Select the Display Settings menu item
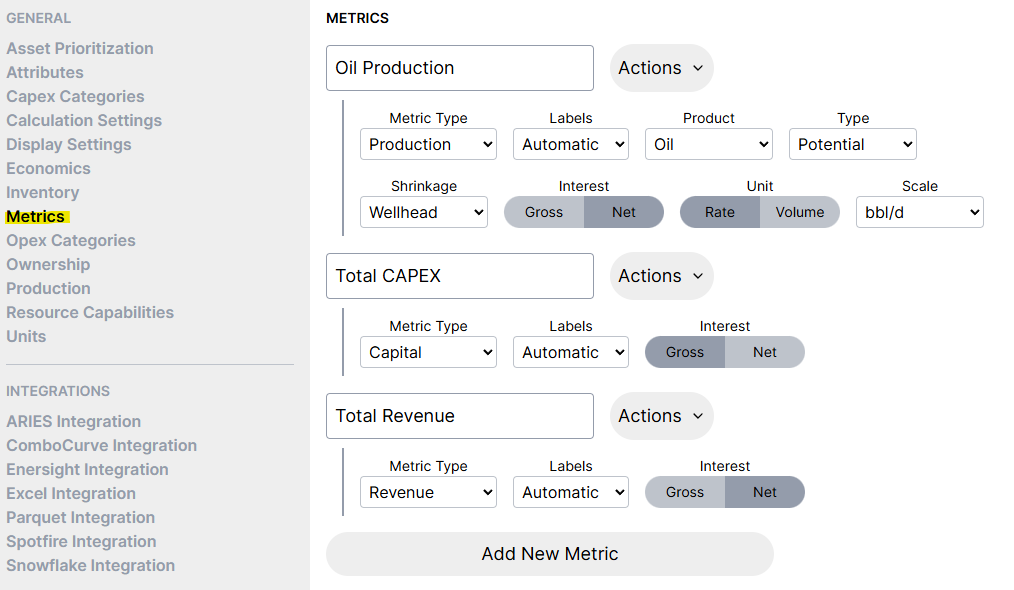1014x590 pixels. click(68, 144)
